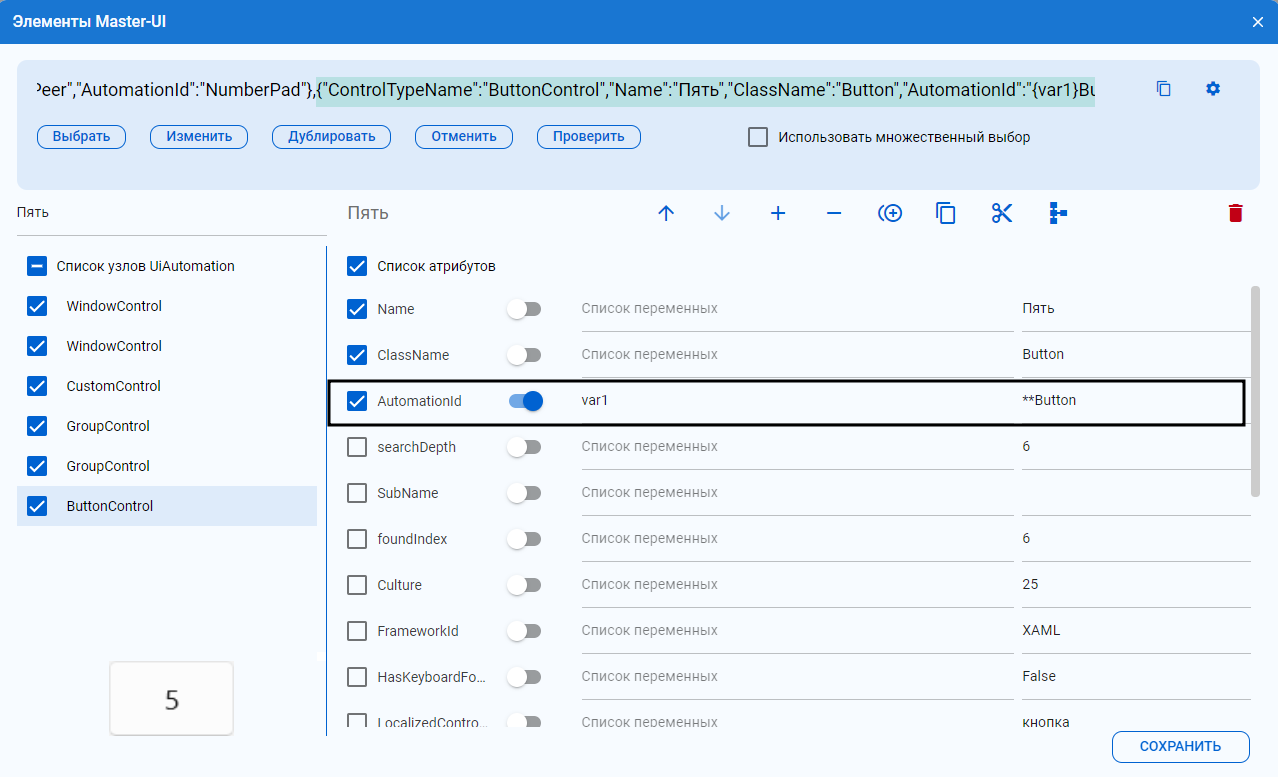
Task: Turn on the Culture row variable switch
Action: [x=524, y=585]
